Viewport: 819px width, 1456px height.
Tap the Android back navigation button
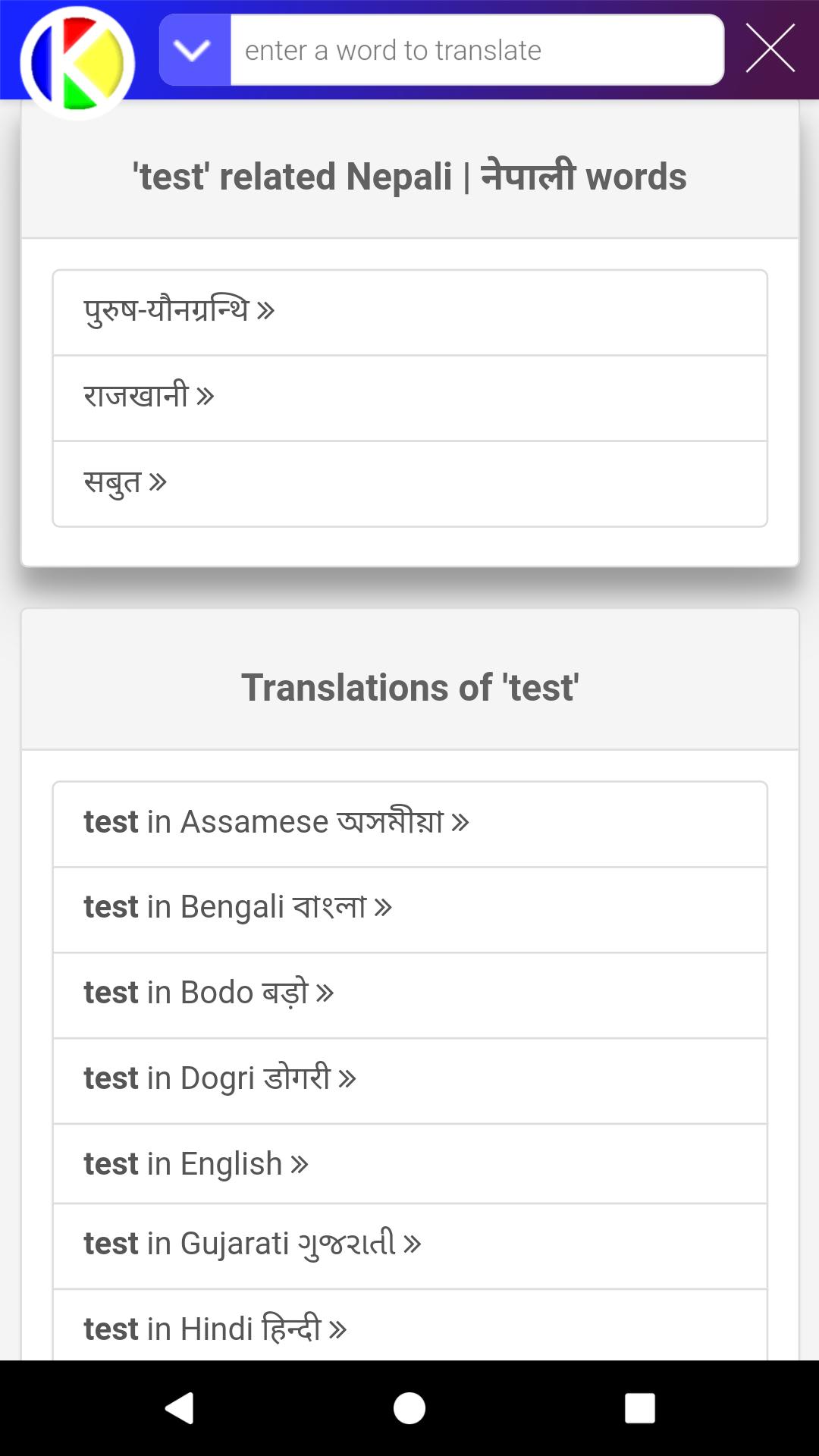[180, 1408]
